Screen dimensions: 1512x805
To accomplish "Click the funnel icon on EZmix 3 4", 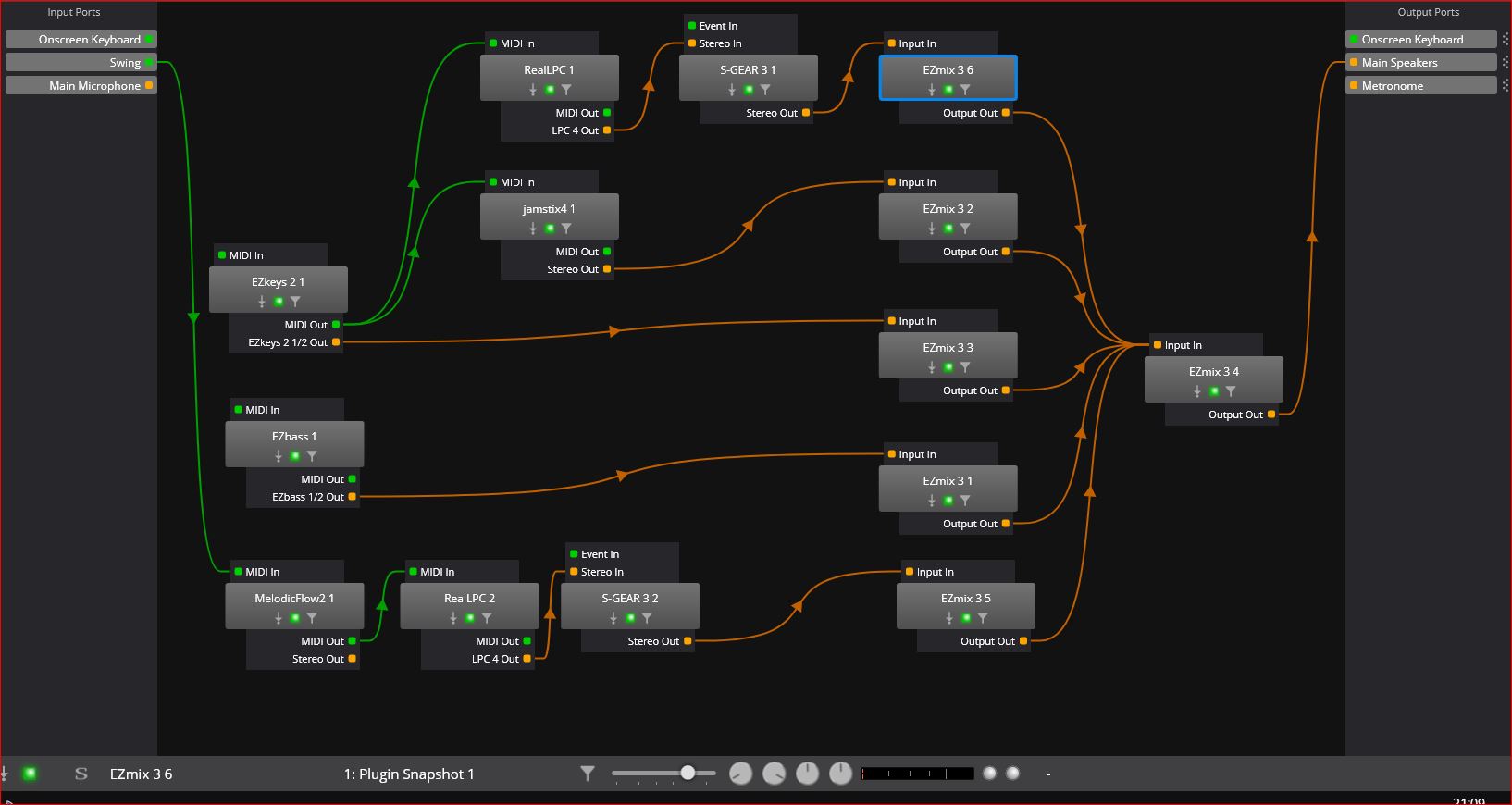I will (x=1231, y=391).
